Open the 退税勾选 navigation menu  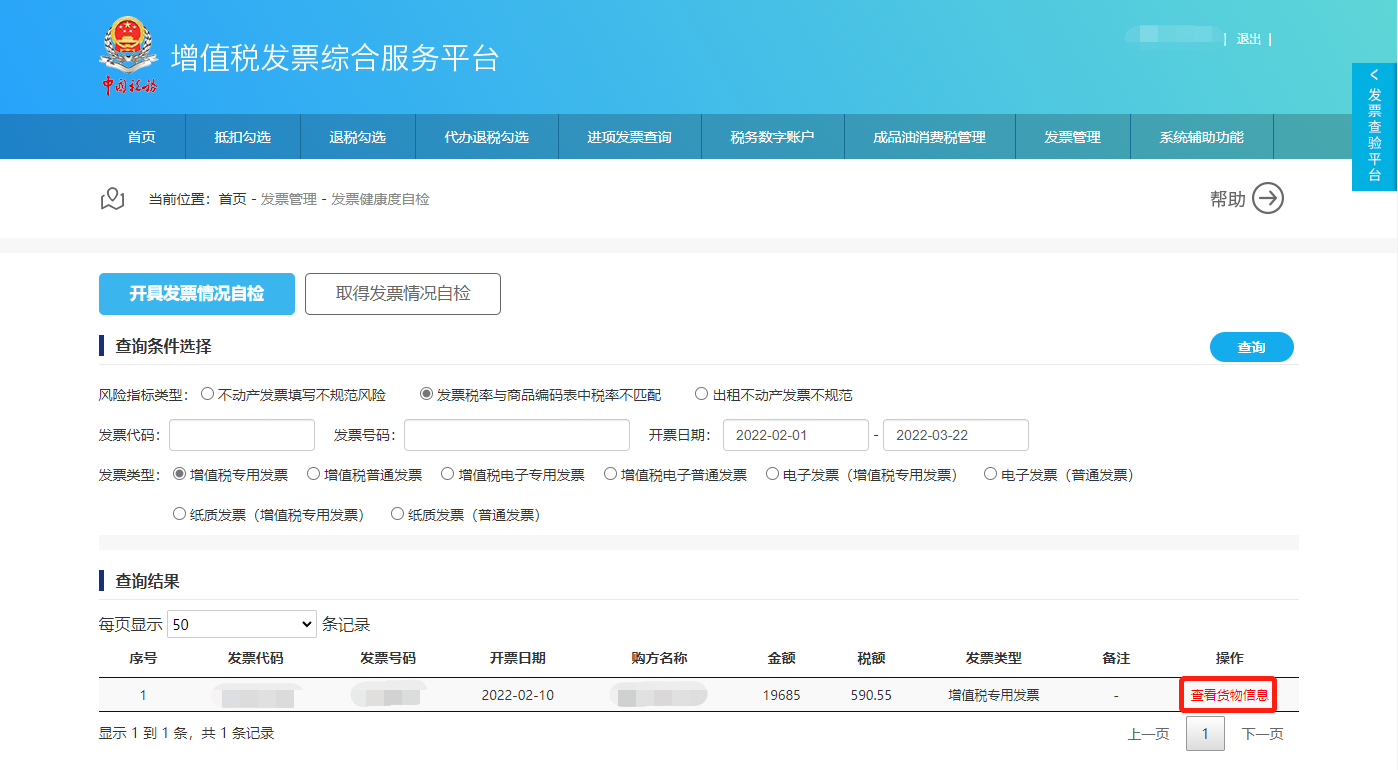358,137
